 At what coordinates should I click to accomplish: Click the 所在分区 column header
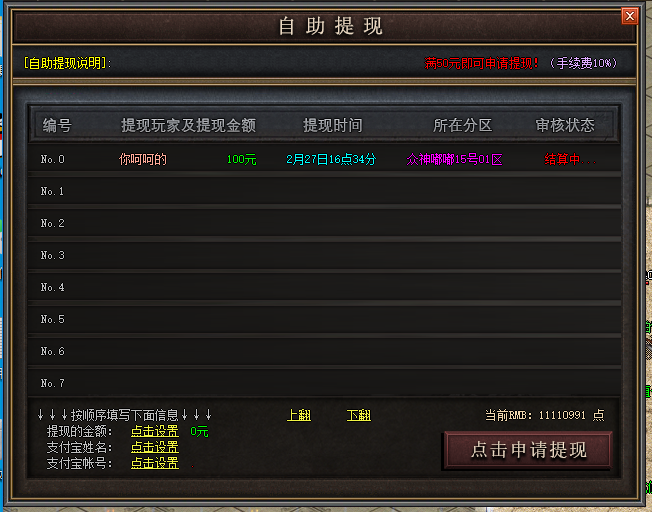pyautogui.click(x=462, y=125)
